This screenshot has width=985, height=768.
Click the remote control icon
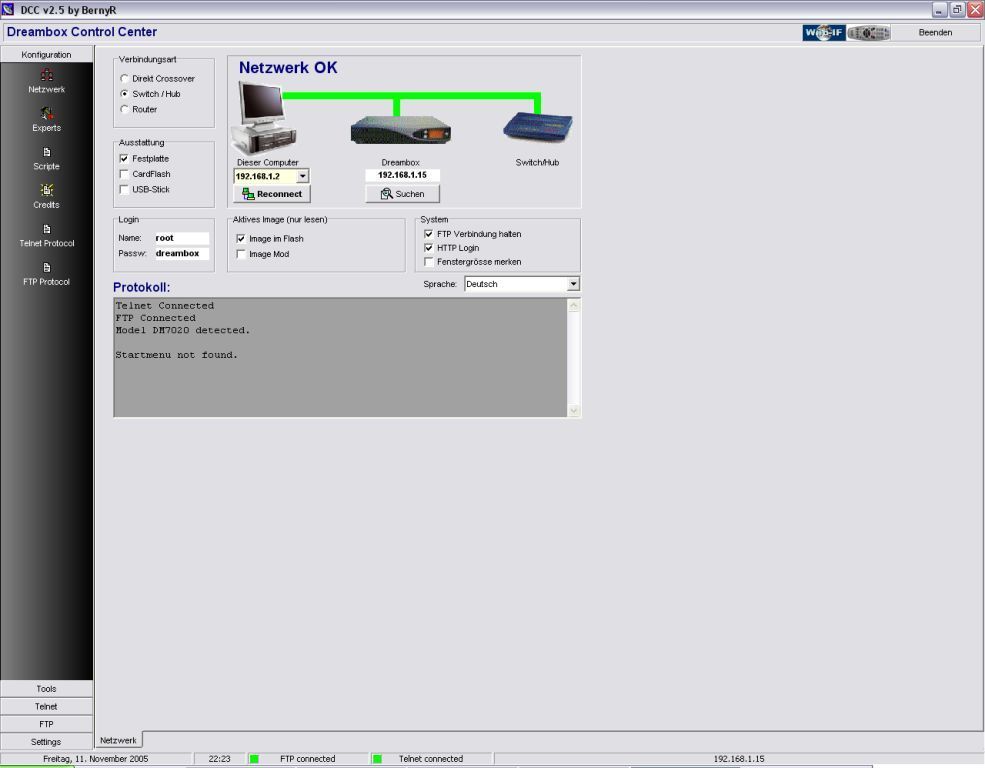(869, 33)
